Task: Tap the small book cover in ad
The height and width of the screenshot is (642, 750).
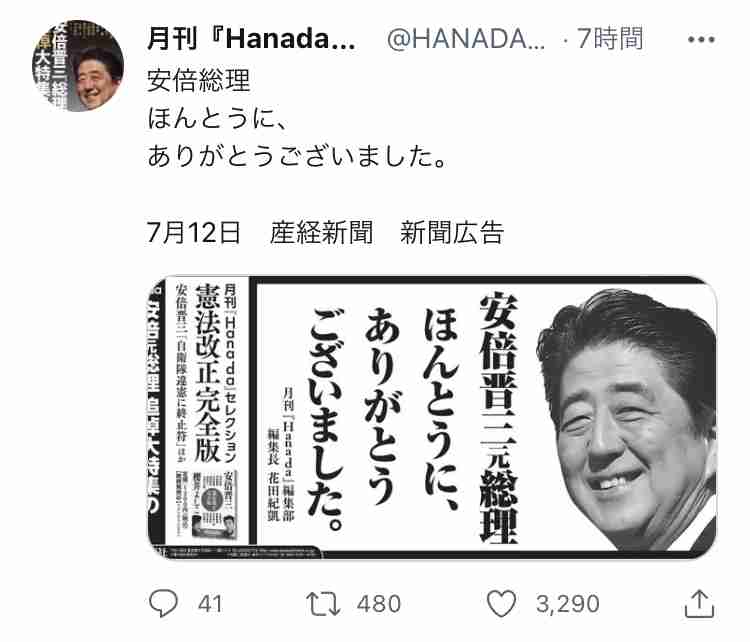Action: 214,505
